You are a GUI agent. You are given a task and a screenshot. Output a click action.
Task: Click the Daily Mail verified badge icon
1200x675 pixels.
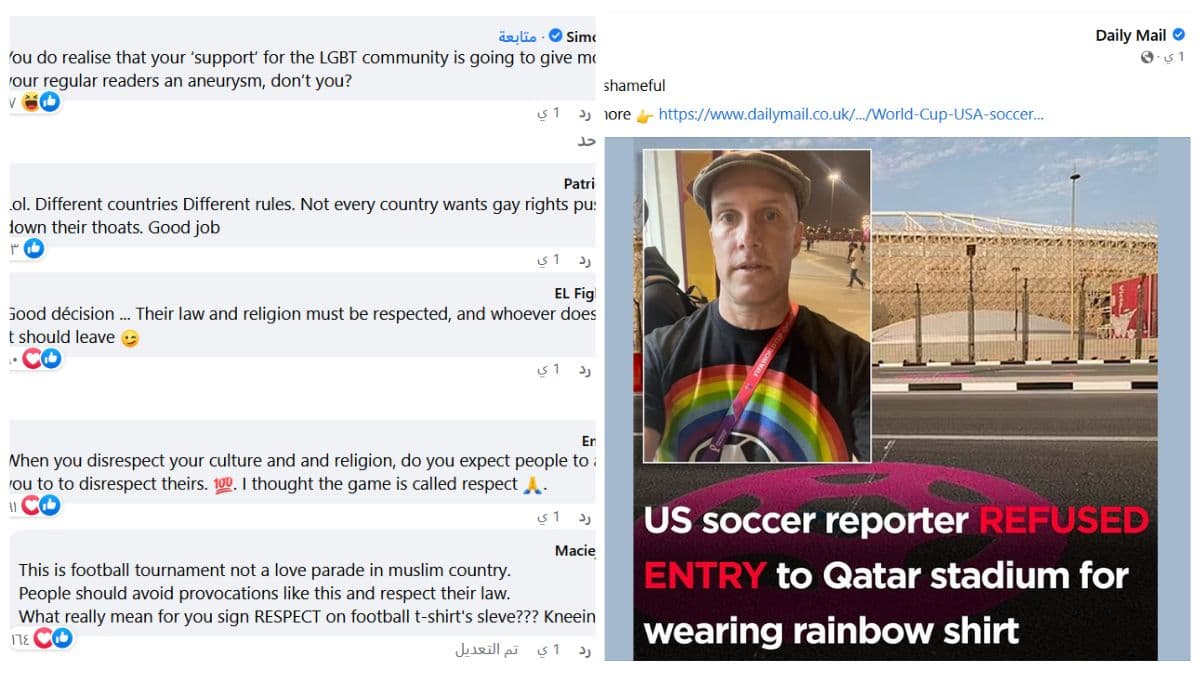[x=1178, y=35]
